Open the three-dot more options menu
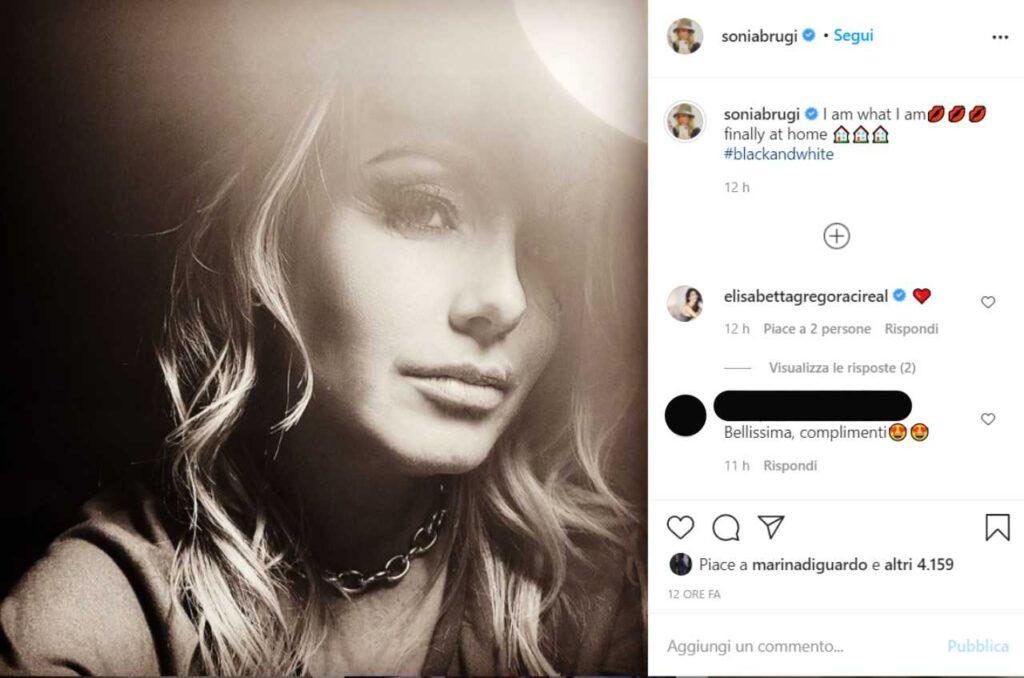This screenshot has width=1024, height=678. click(1000, 37)
